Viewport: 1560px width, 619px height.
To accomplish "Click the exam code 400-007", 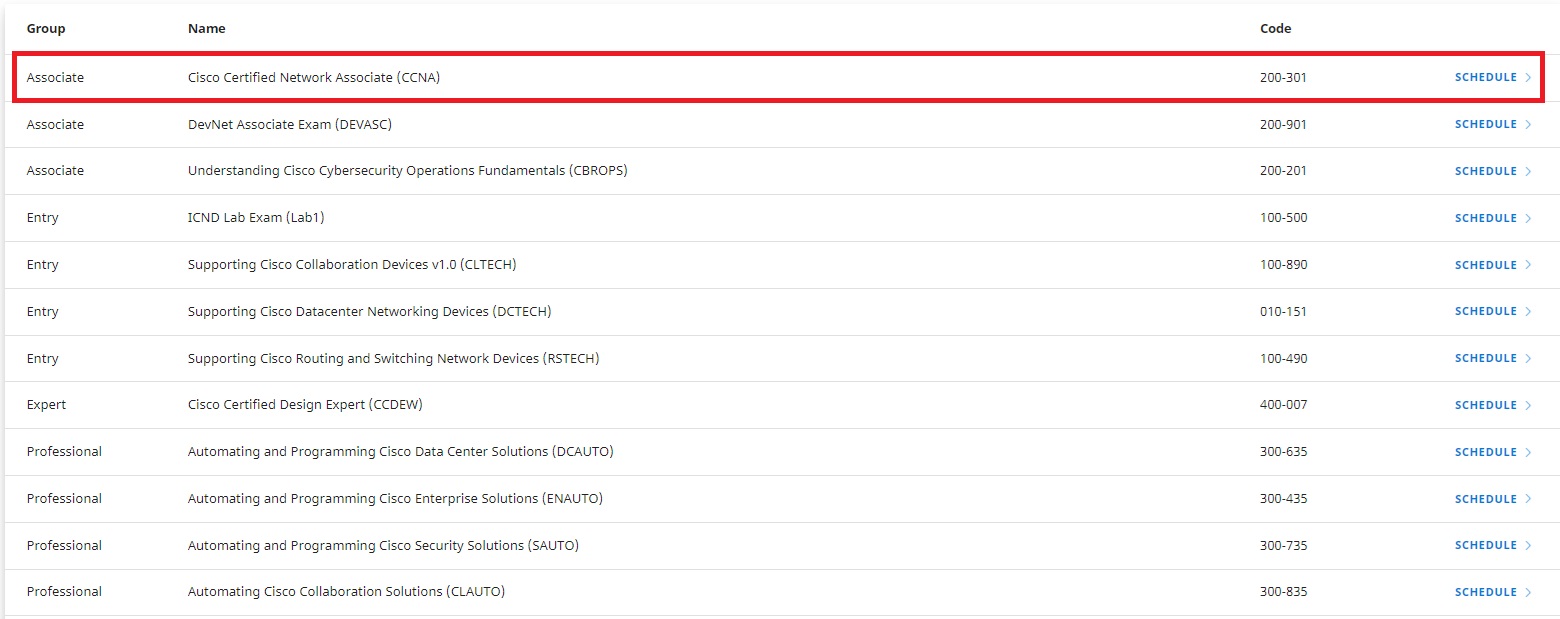I will coord(1283,405).
